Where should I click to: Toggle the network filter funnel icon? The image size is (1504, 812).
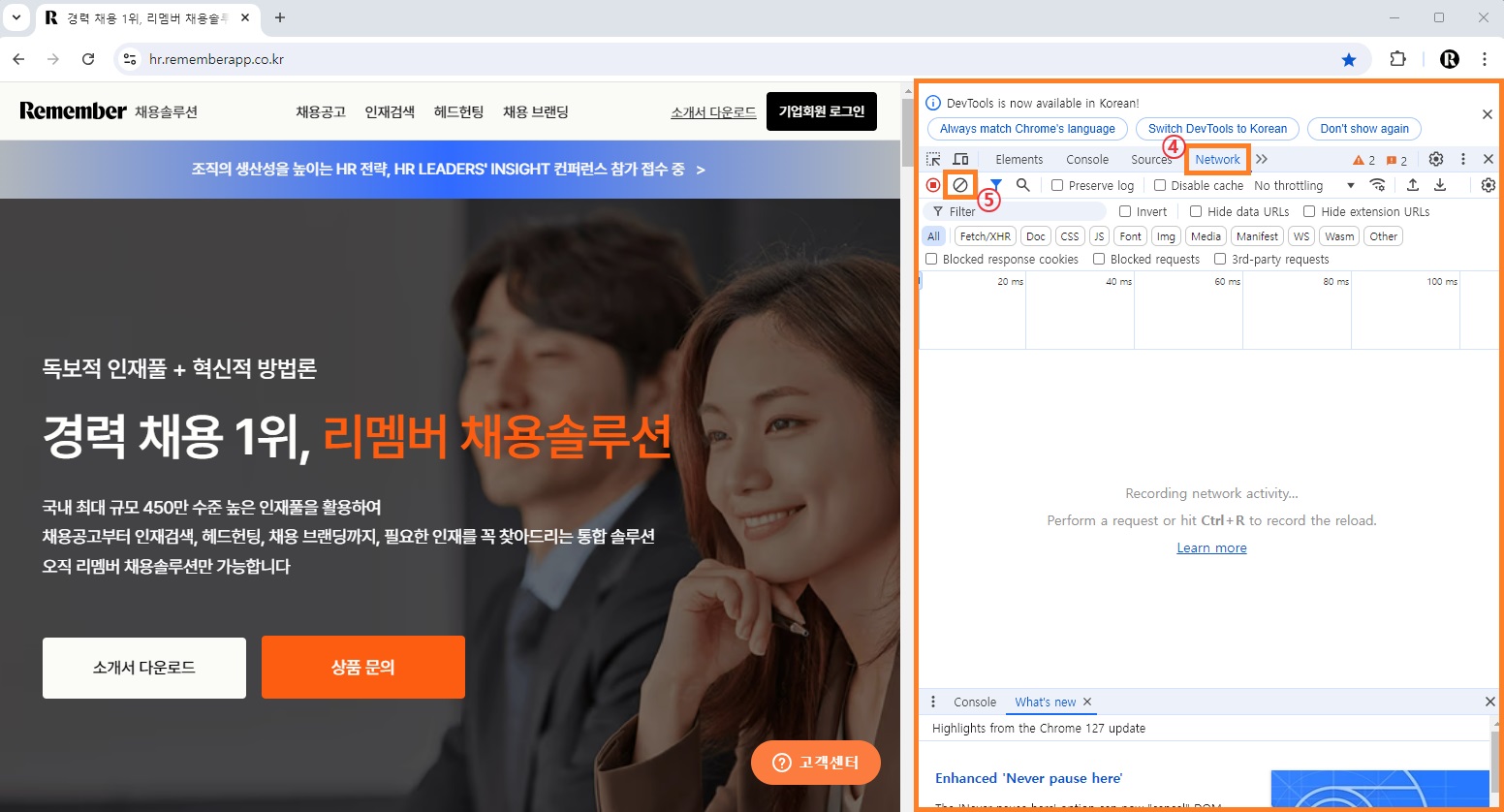tap(996, 185)
